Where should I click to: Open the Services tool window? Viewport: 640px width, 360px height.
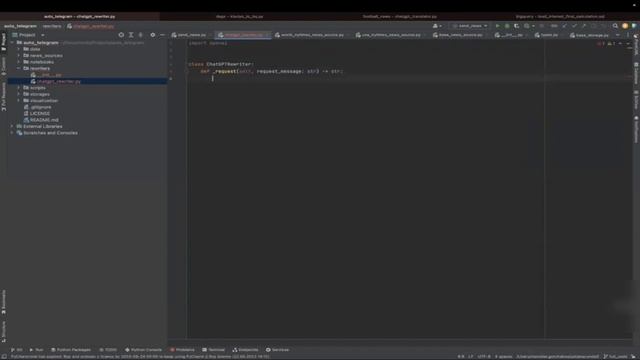pyautogui.click(x=278, y=350)
